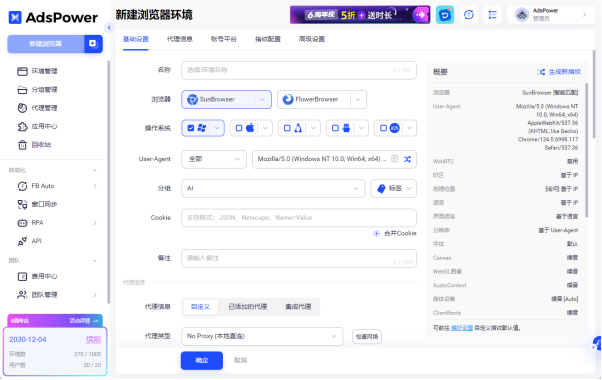Collapse the left sidebar
The height and width of the screenshot is (380, 602).
pos(109,27)
